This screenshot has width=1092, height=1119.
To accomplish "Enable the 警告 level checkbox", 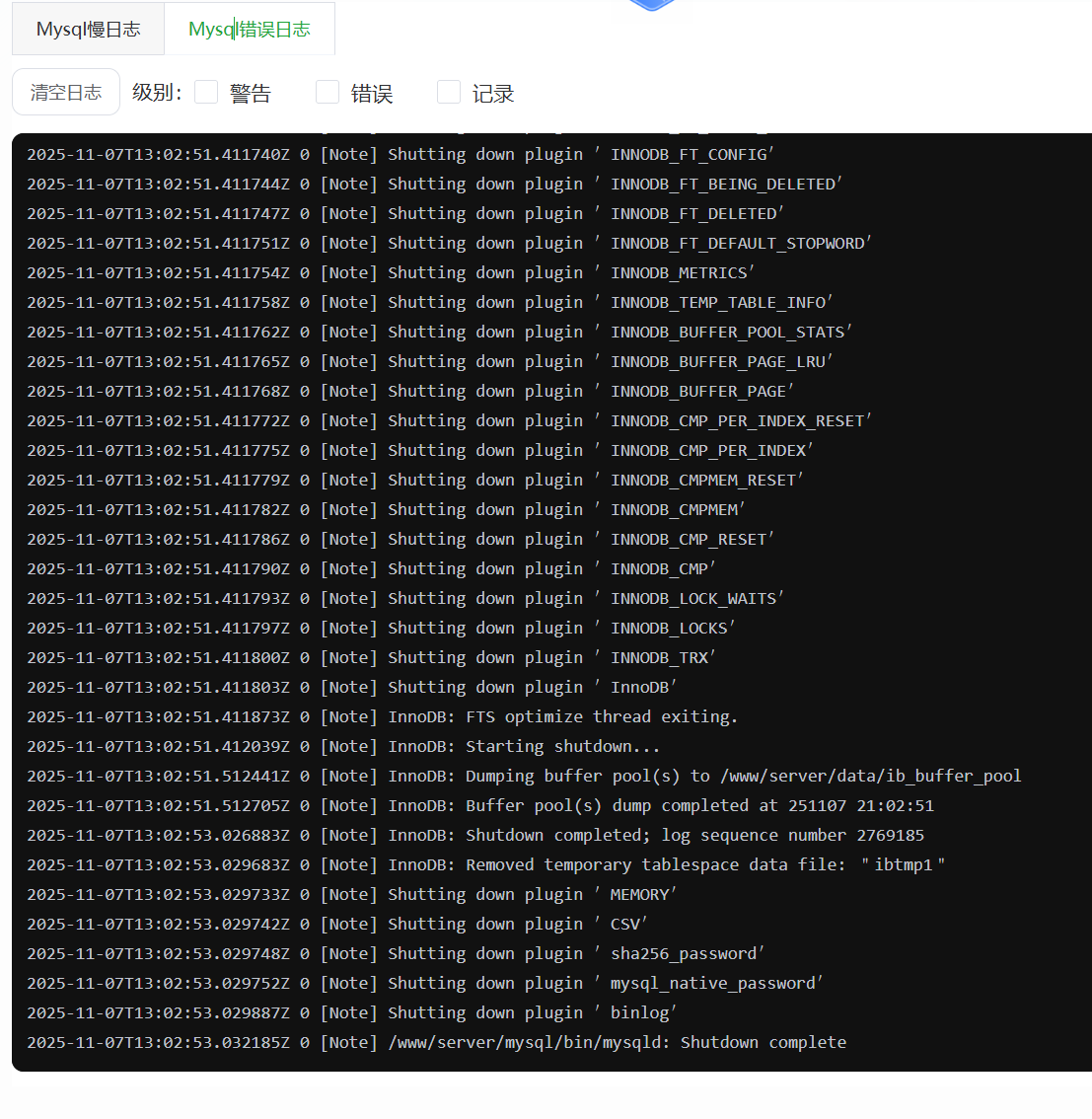I will pos(206,92).
